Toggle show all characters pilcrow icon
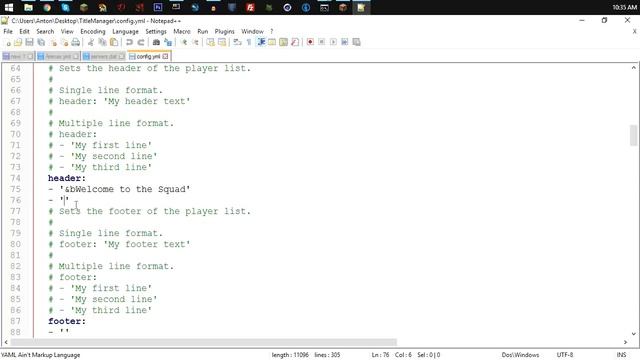 [x=249, y=42]
